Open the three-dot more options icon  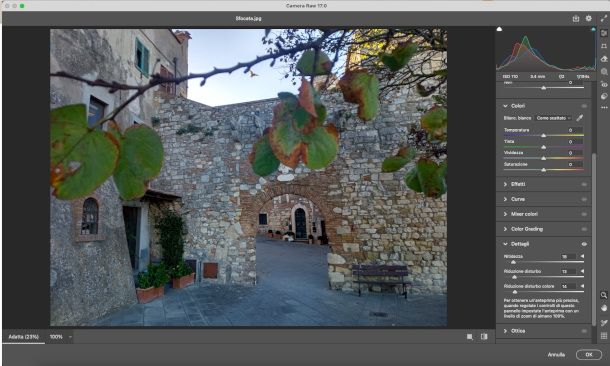(x=604, y=107)
